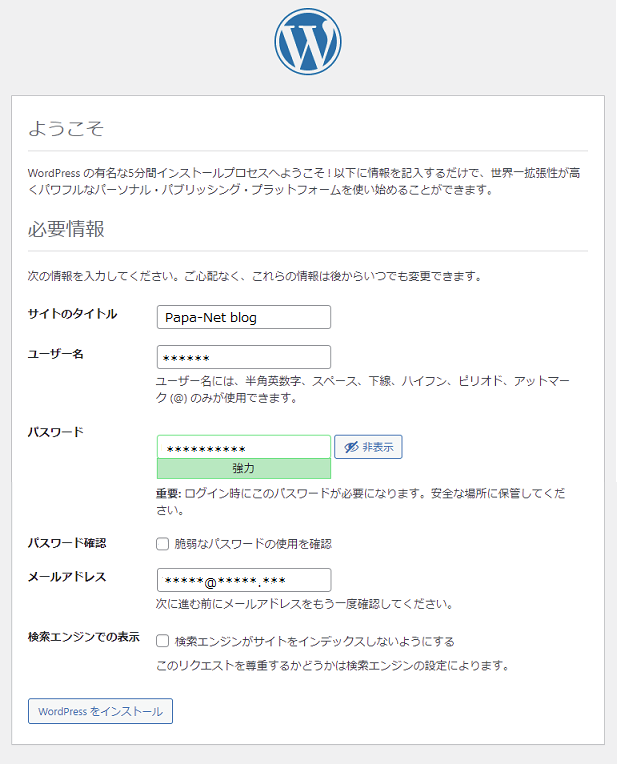Image resolution: width=617 pixels, height=765 pixels.
Task: Focus the パスワード input field
Action: [x=244, y=447]
